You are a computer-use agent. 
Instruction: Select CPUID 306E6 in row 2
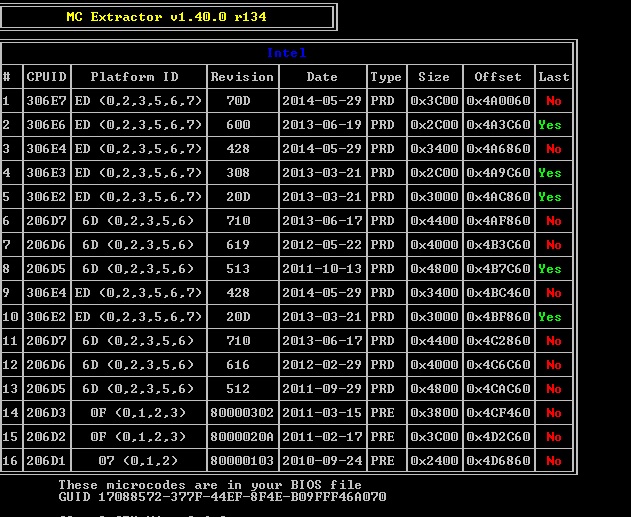coord(46,125)
